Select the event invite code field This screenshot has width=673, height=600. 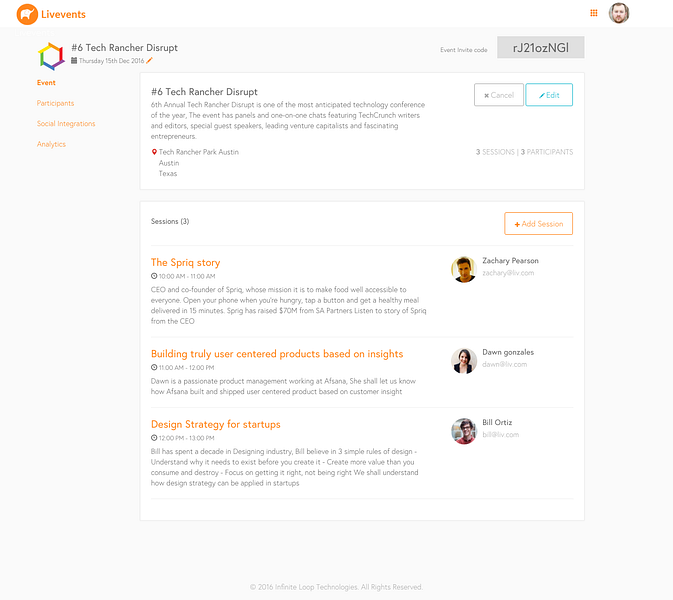tap(541, 47)
